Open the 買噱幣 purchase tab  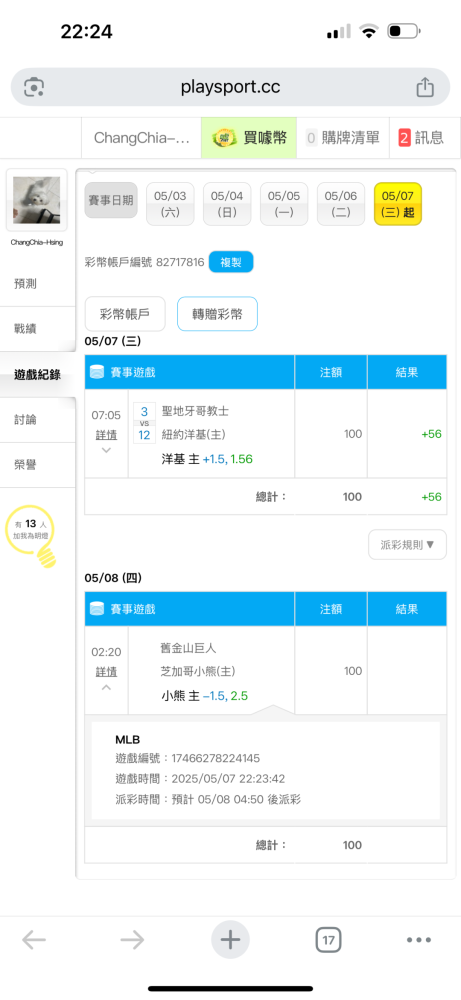pos(249,138)
